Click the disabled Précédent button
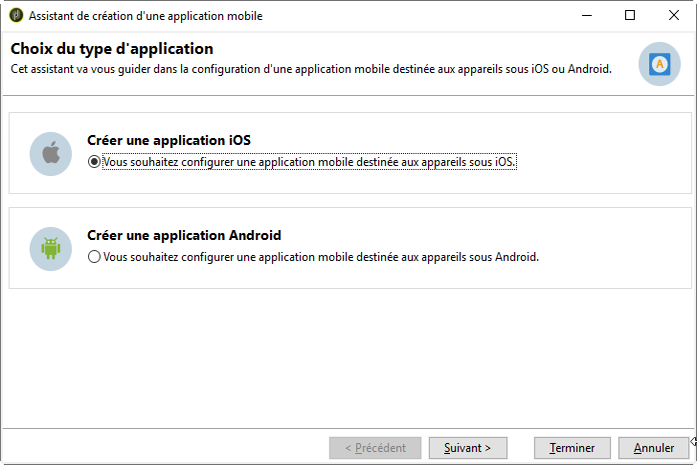This screenshot has height=465, width=697. click(x=375, y=448)
